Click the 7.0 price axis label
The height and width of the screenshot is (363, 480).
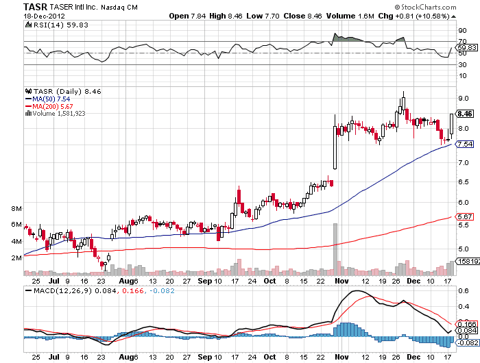click(464, 163)
